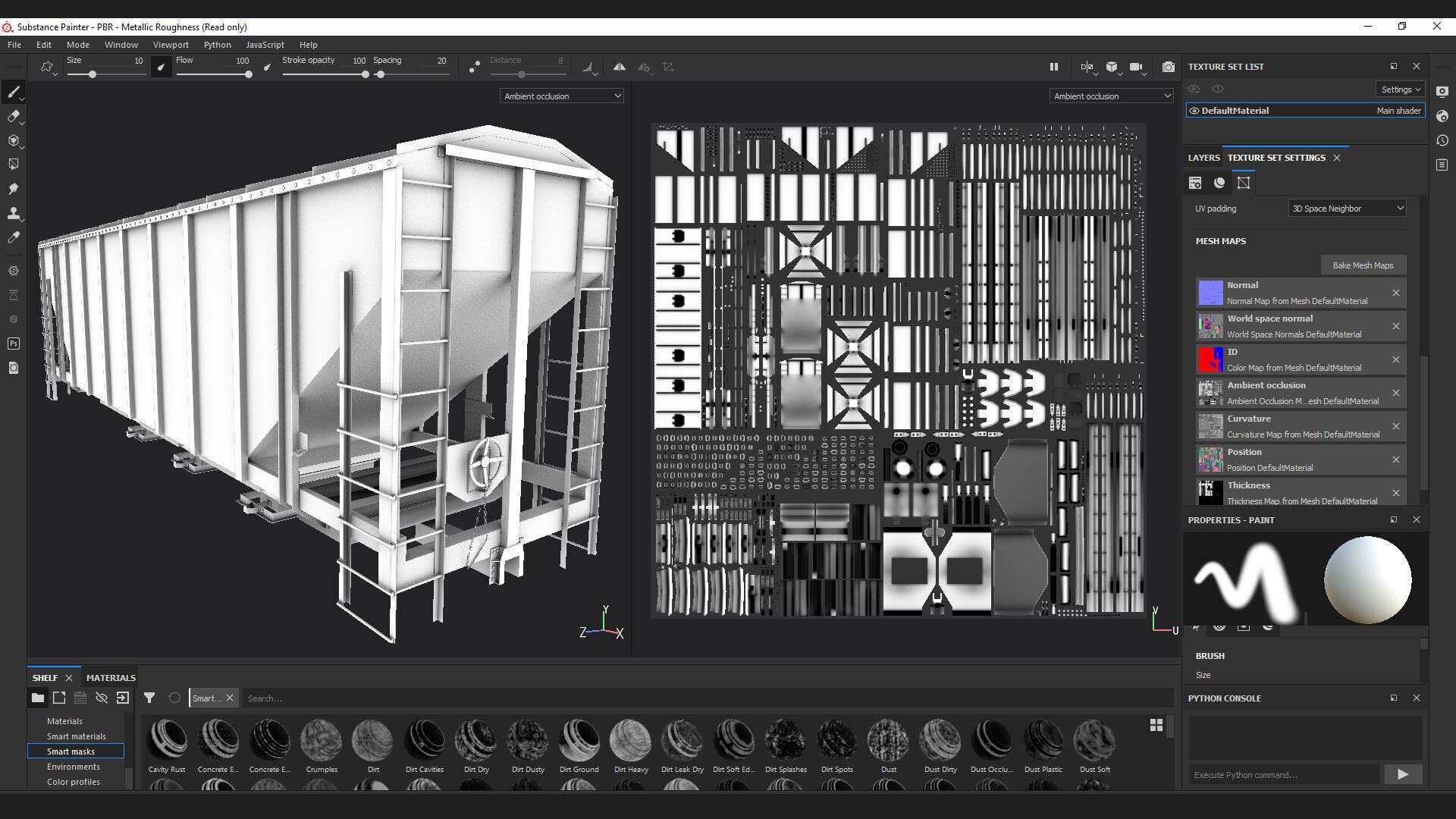This screenshot has height=819, width=1456.
Task: Expand the Texture Set Settings dropdown
Action: (1399, 89)
